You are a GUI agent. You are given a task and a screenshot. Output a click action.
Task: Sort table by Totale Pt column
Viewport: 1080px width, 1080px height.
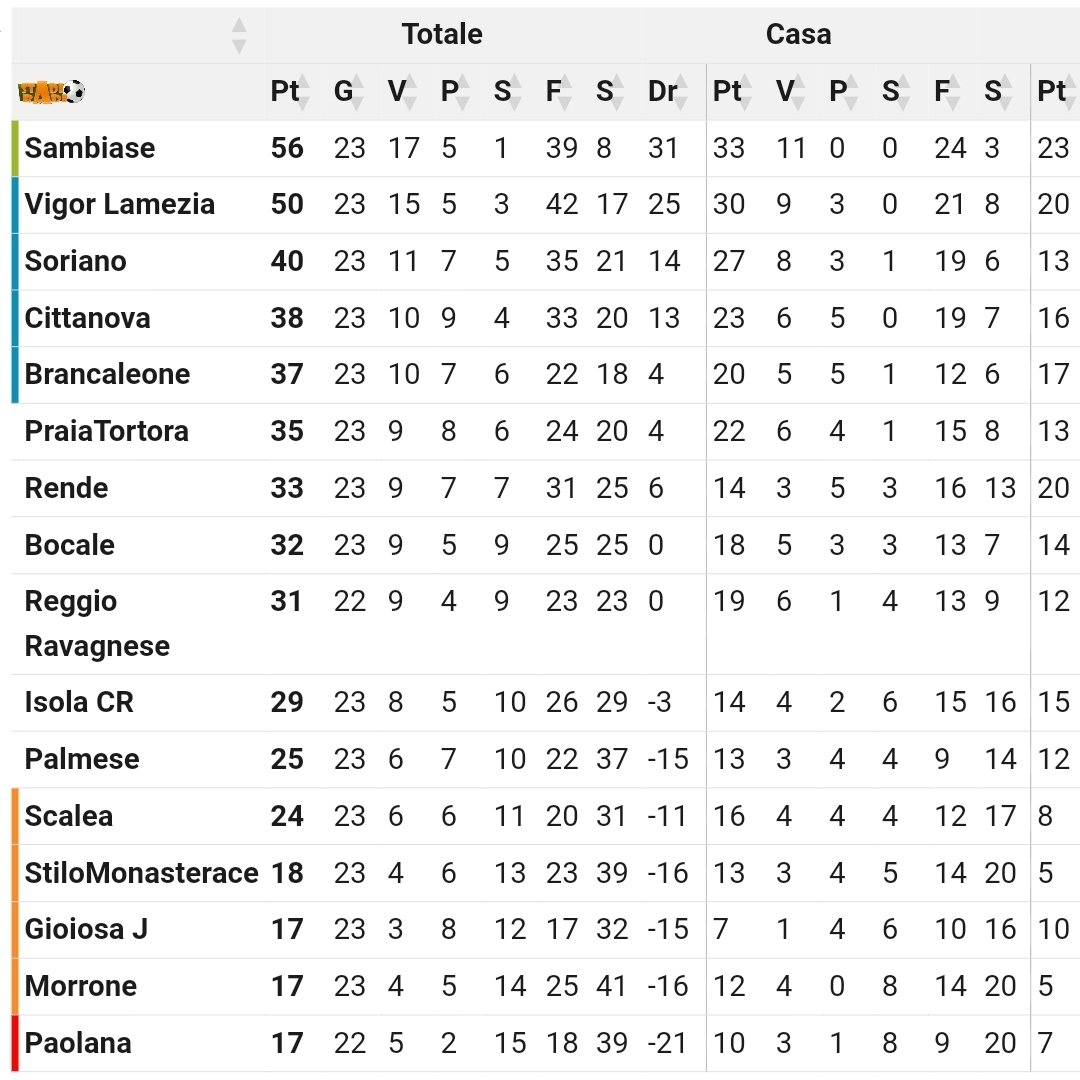(302, 92)
